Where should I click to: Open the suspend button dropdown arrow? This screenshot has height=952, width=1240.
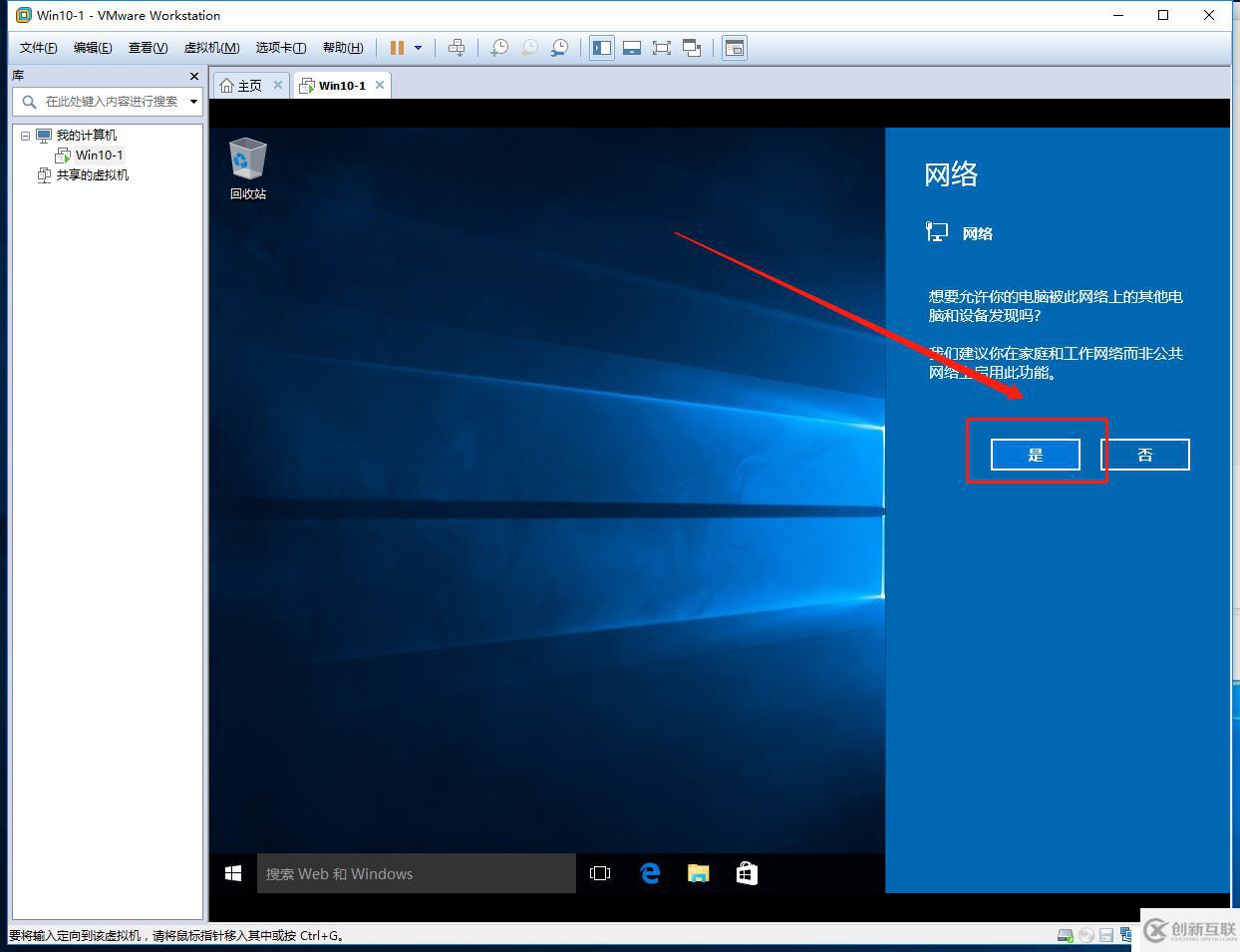coord(417,47)
